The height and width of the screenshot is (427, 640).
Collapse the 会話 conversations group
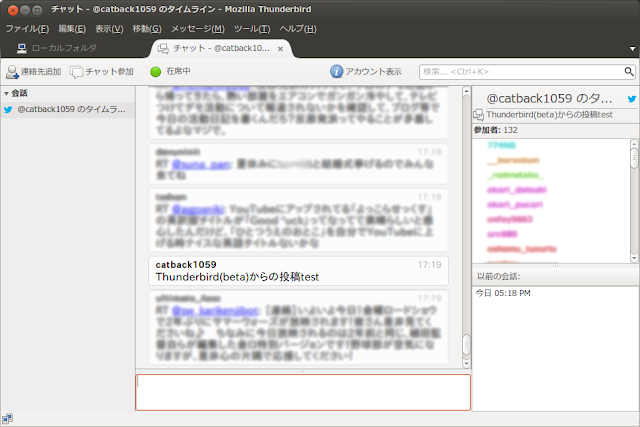(x=6, y=93)
